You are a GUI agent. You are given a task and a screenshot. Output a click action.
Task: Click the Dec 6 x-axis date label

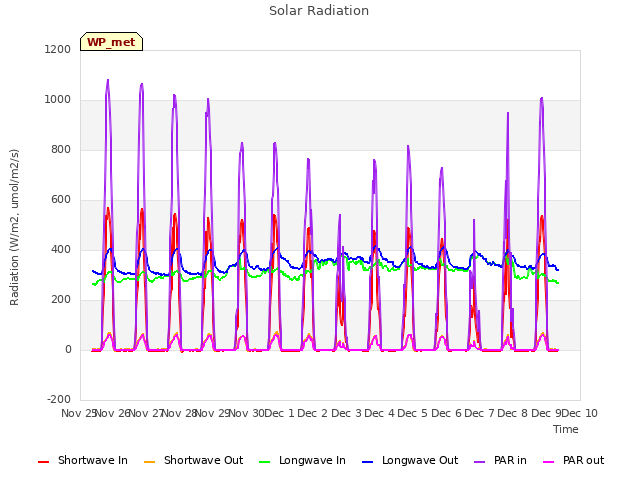(x=446, y=413)
